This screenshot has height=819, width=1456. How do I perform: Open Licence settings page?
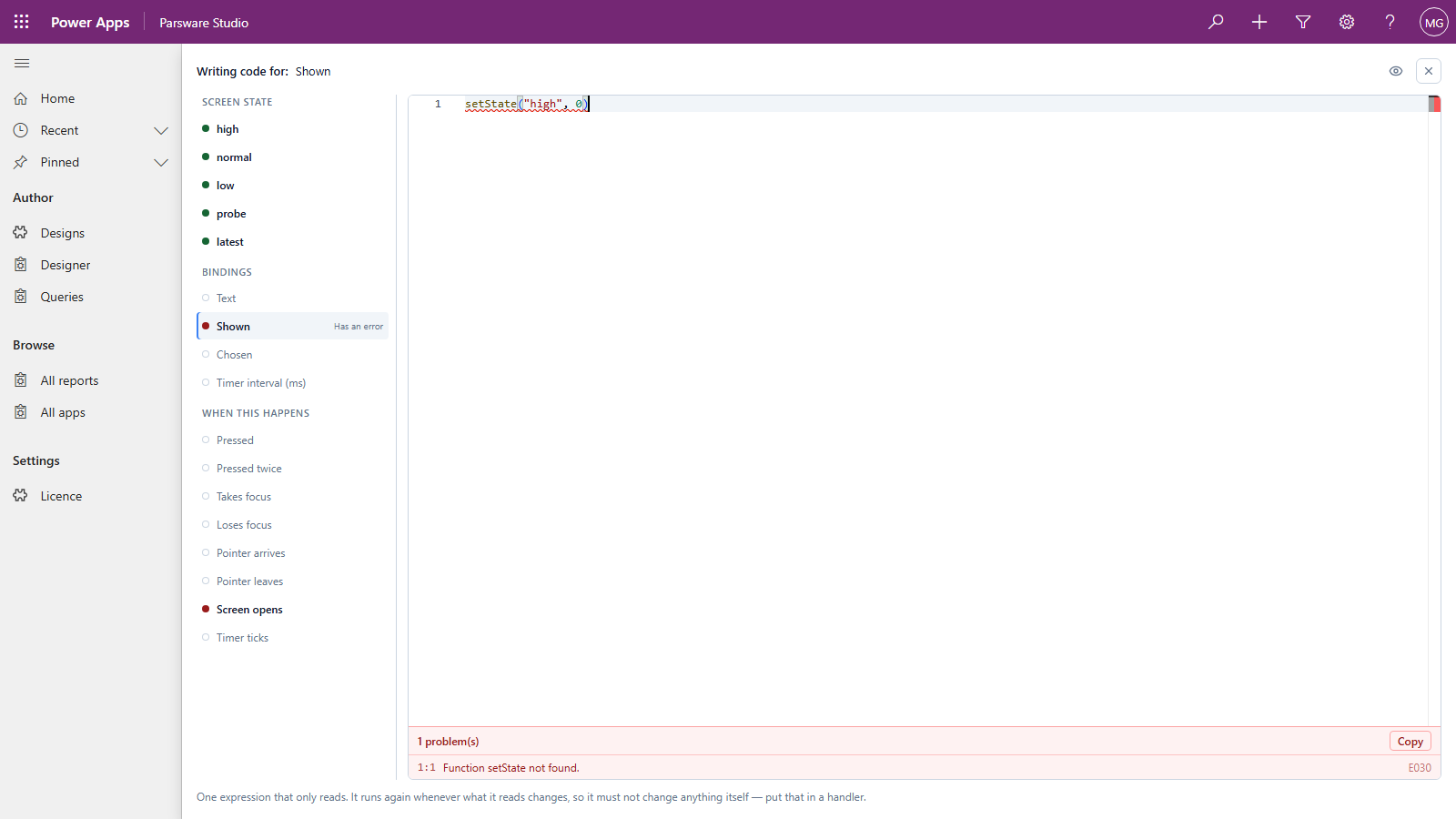tap(91, 496)
